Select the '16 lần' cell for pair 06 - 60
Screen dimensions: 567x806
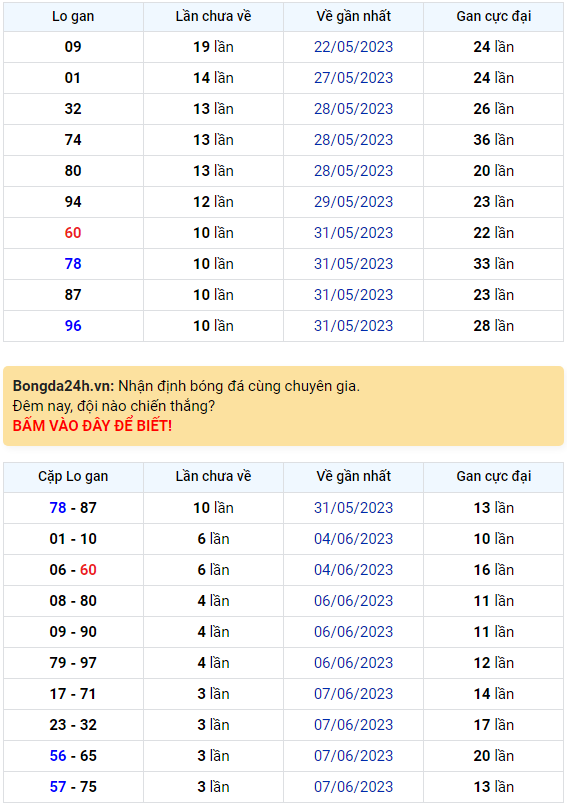pos(493,570)
